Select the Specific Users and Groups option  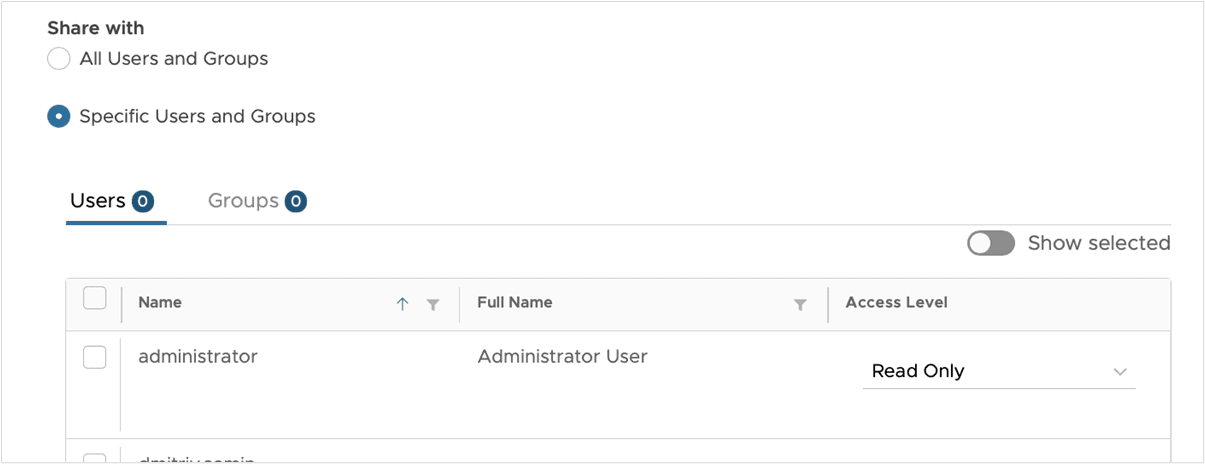59,117
